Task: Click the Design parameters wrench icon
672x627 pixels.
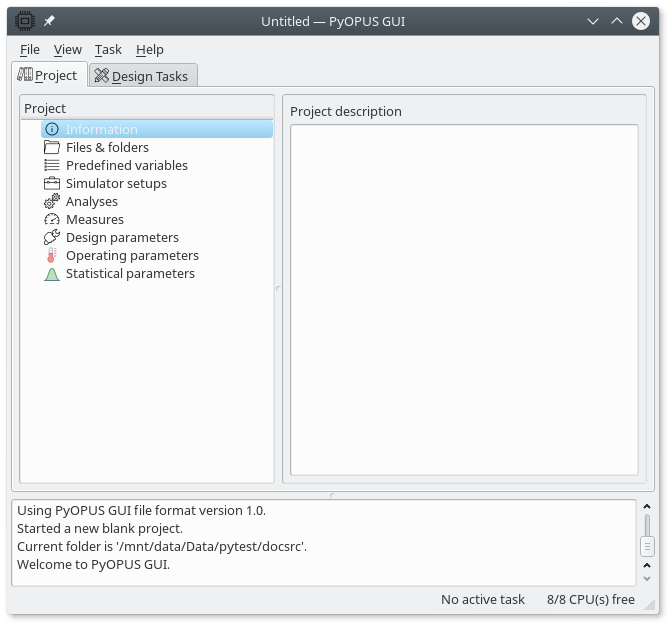Action: (52, 237)
